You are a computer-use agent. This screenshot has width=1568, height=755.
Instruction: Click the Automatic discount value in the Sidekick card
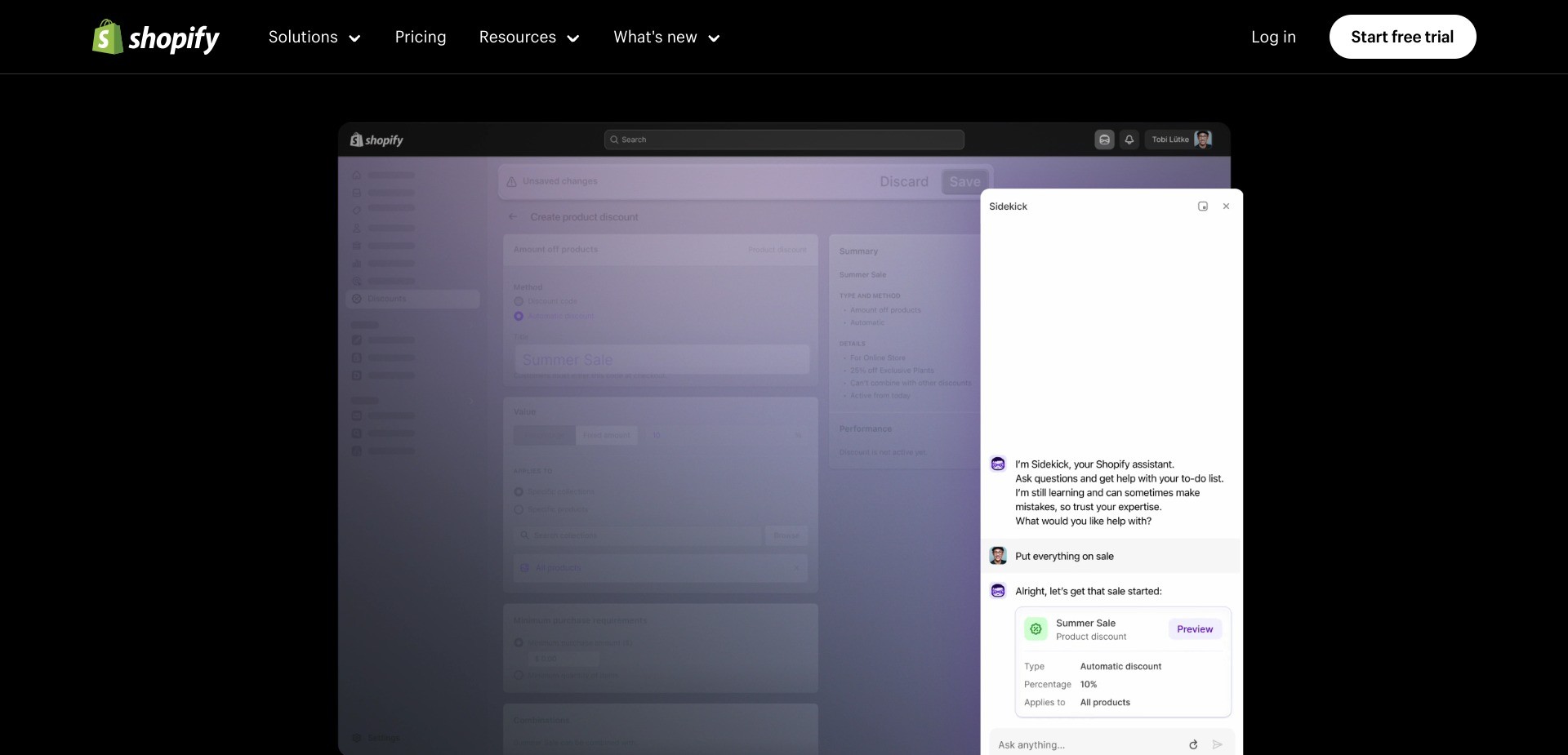tap(1120, 667)
